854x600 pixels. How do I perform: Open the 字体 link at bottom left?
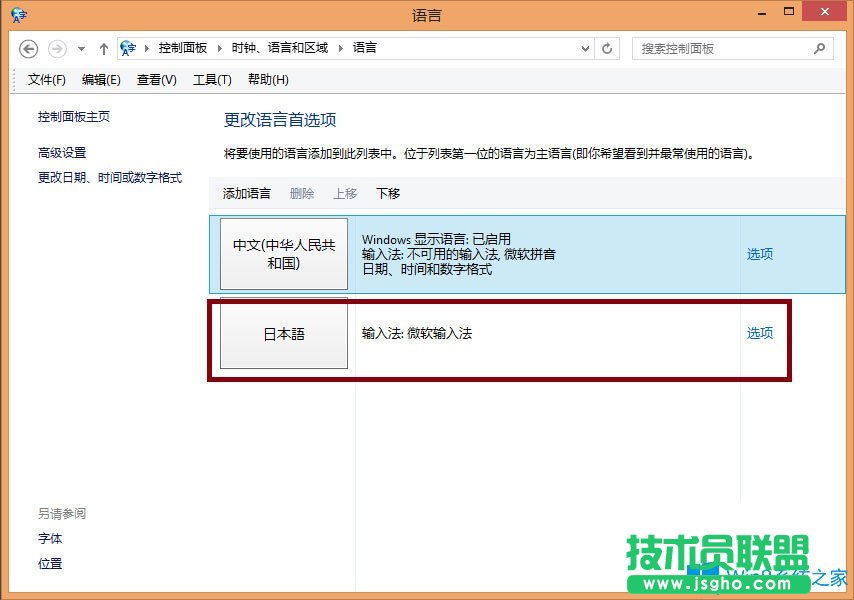click(x=50, y=539)
